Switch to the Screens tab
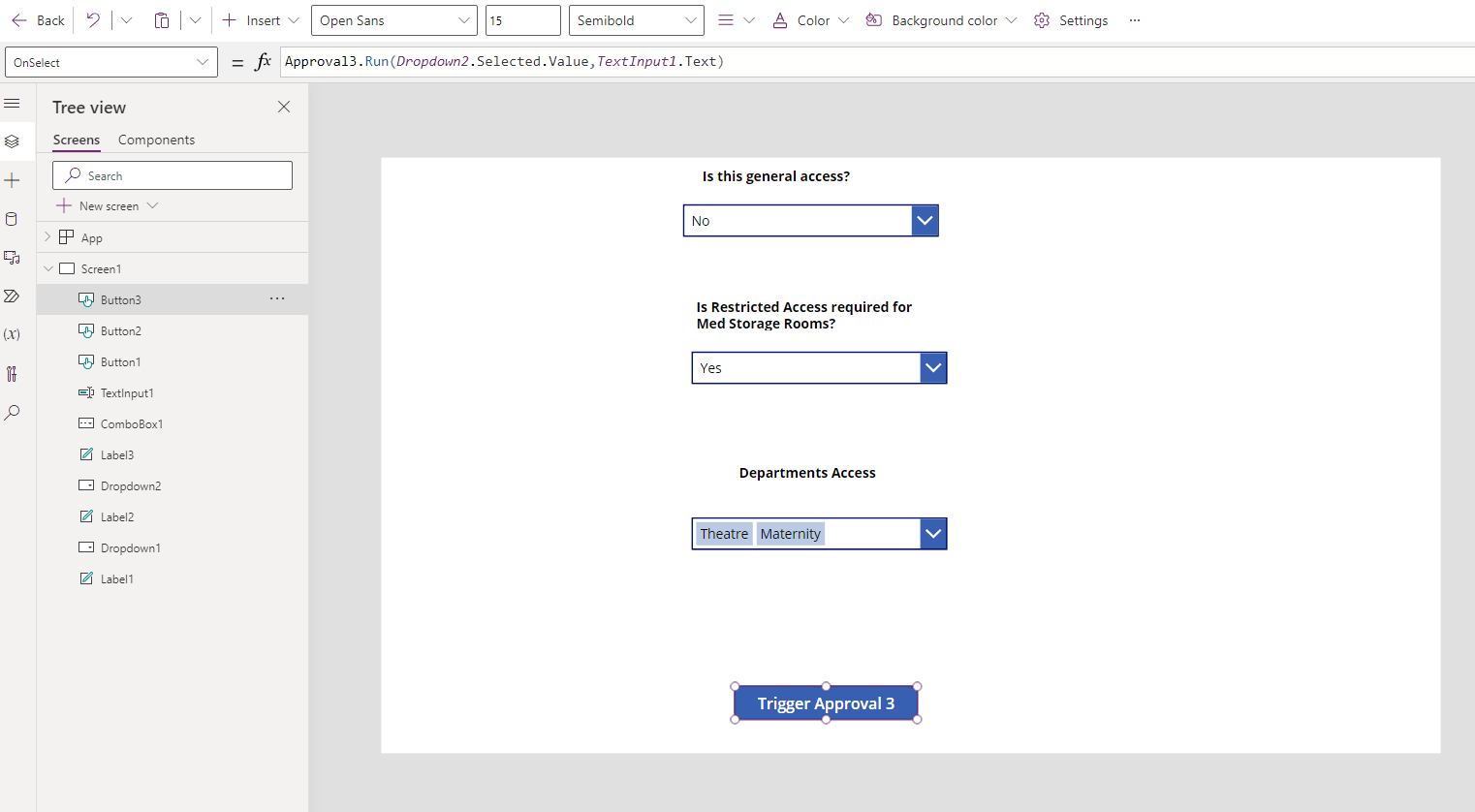The height and width of the screenshot is (812, 1475). pos(77,140)
